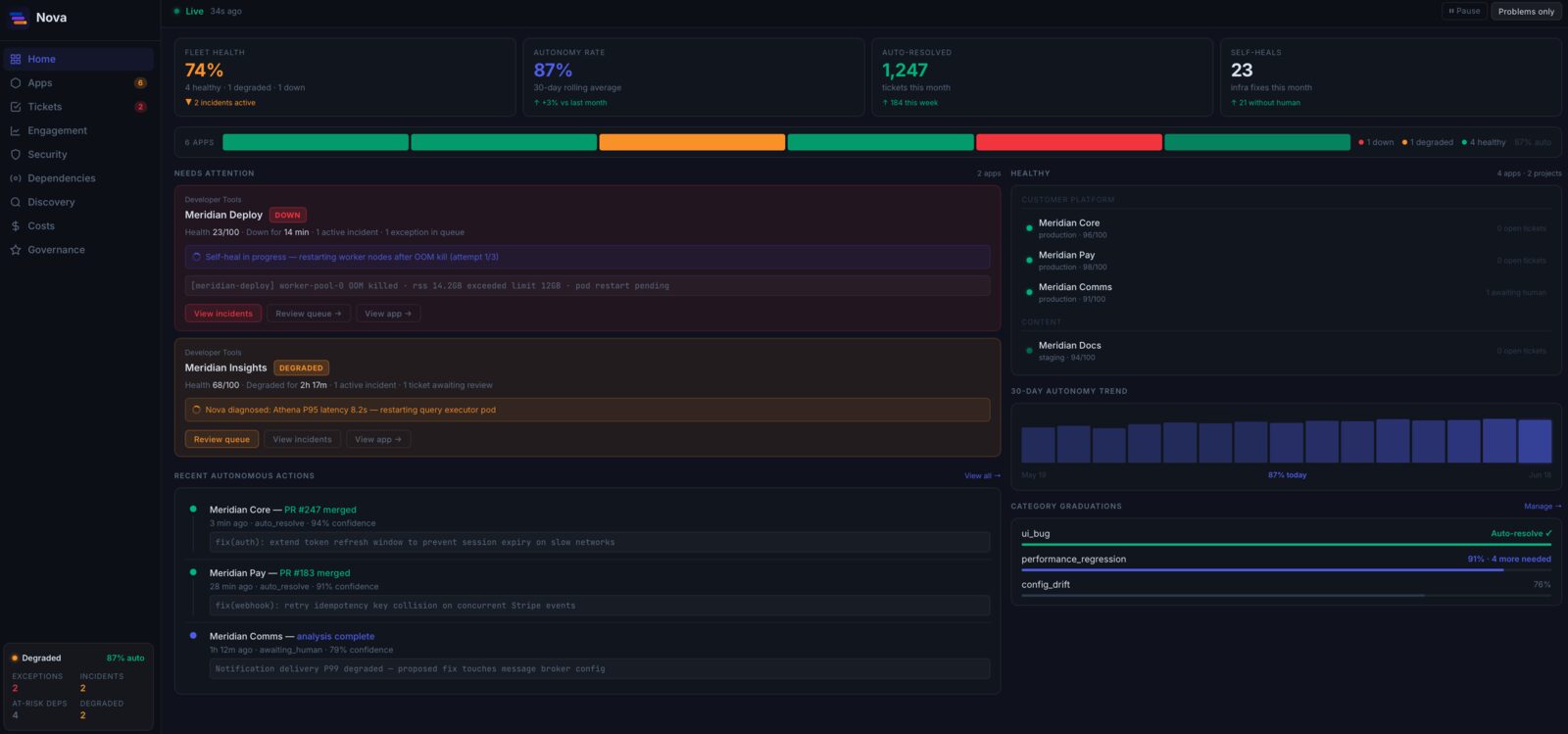1568x734 pixels.
Task: Click View app on Meridian Deploy card
Action: pos(388,314)
